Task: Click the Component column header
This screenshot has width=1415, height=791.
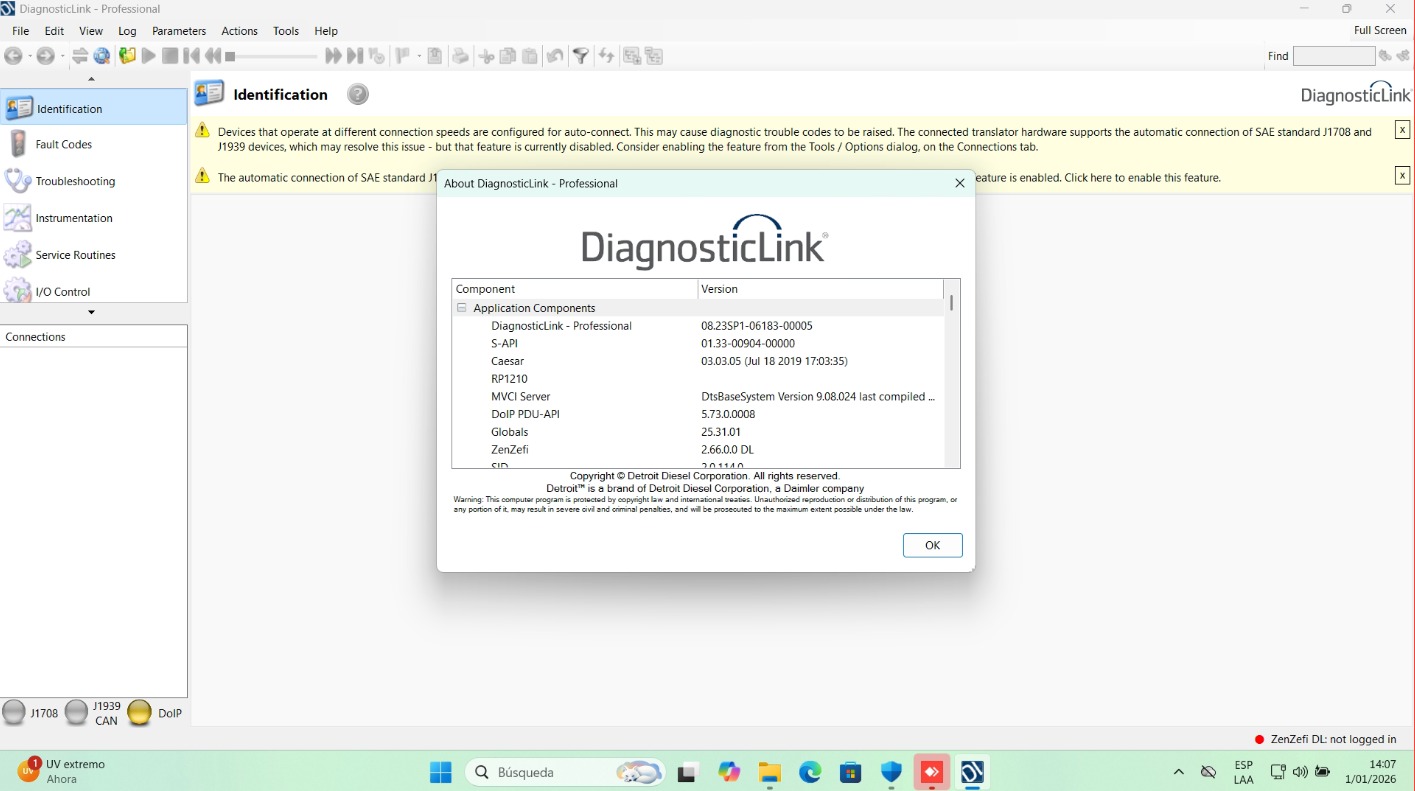Action: (x=575, y=289)
